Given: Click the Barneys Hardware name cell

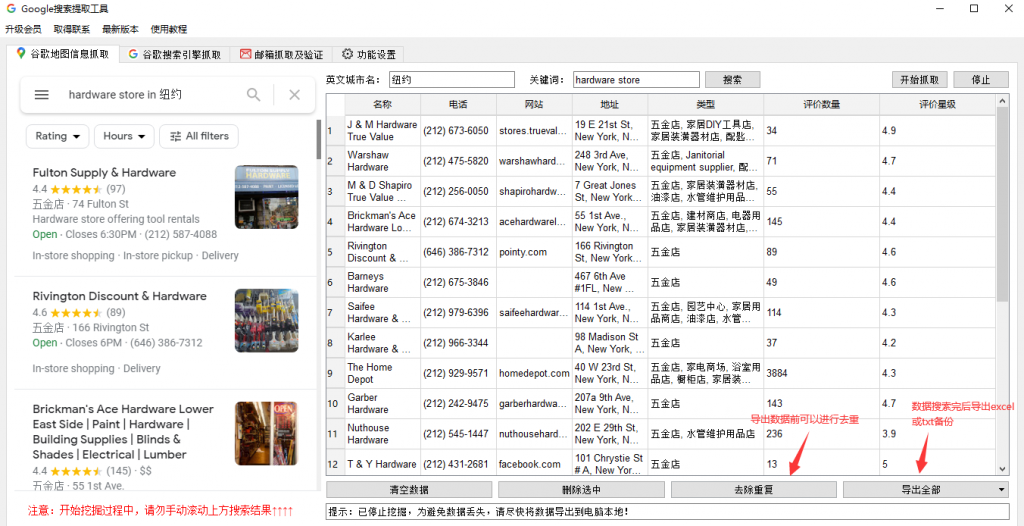Looking at the screenshot, I should coord(383,282).
